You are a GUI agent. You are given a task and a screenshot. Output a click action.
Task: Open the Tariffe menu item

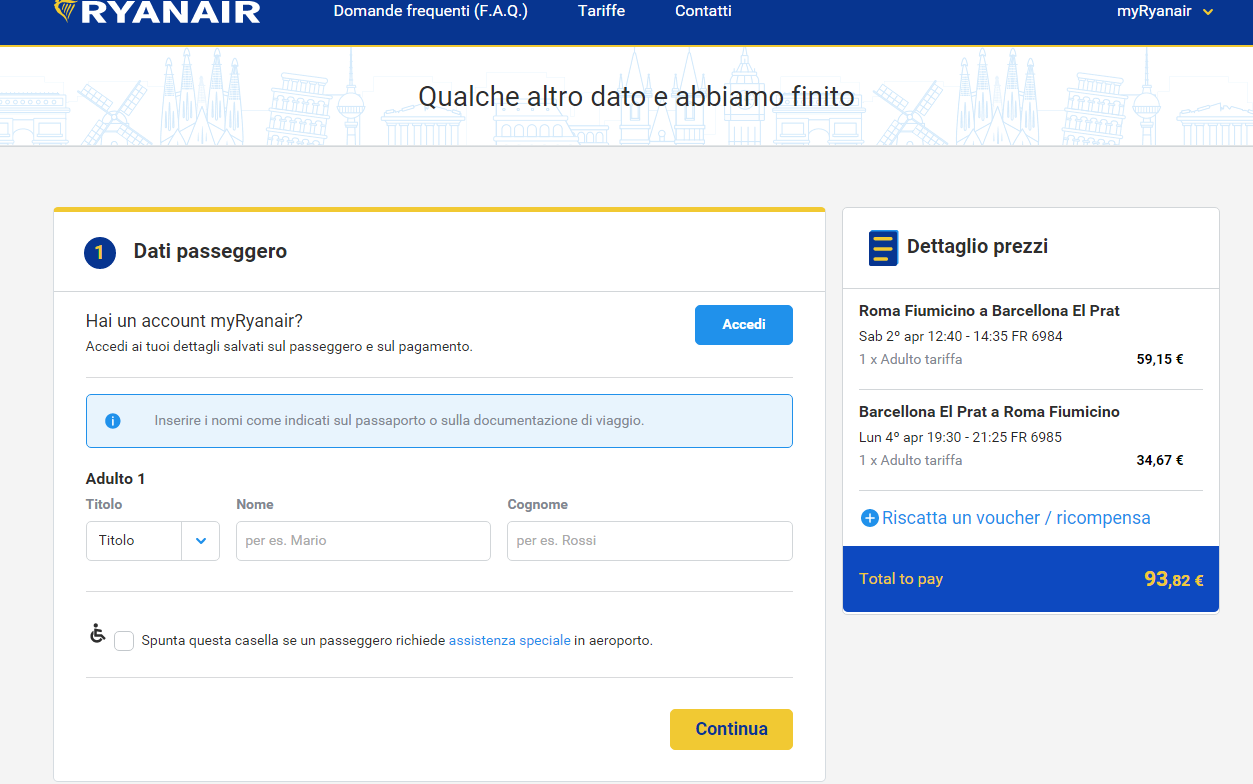pos(601,11)
